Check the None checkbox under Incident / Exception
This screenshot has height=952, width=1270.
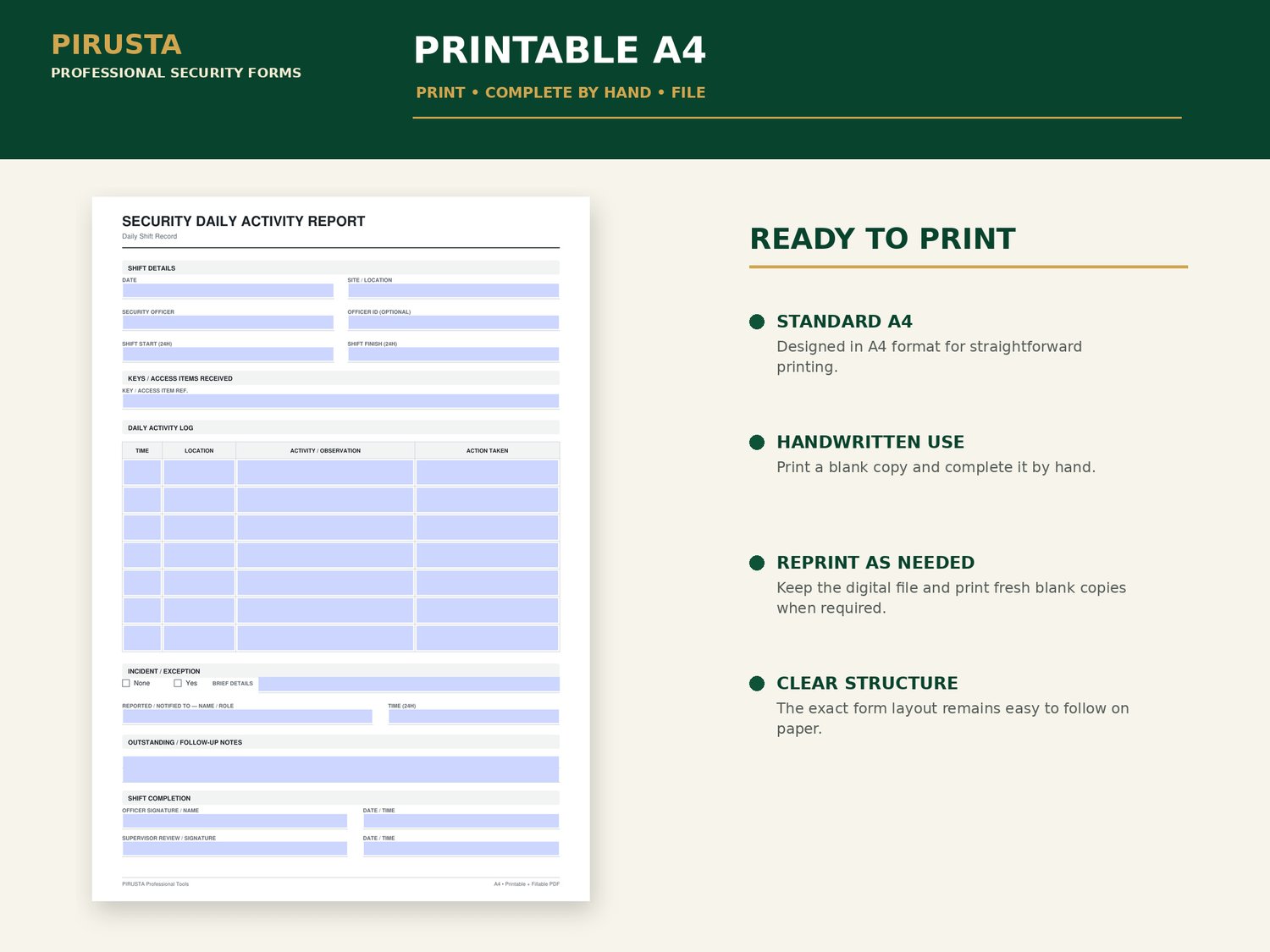126,683
